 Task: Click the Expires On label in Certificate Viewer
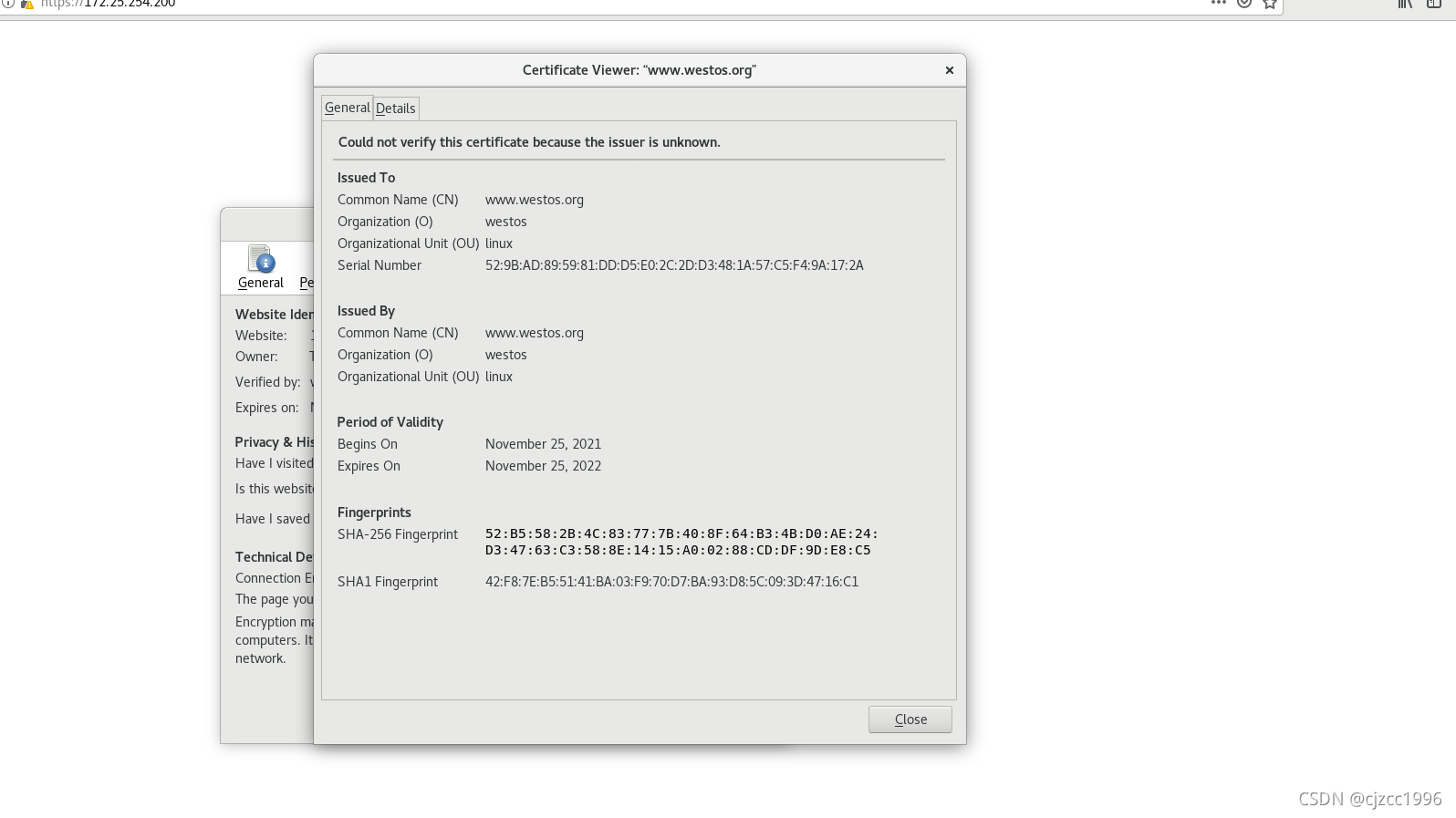tap(369, 466)
